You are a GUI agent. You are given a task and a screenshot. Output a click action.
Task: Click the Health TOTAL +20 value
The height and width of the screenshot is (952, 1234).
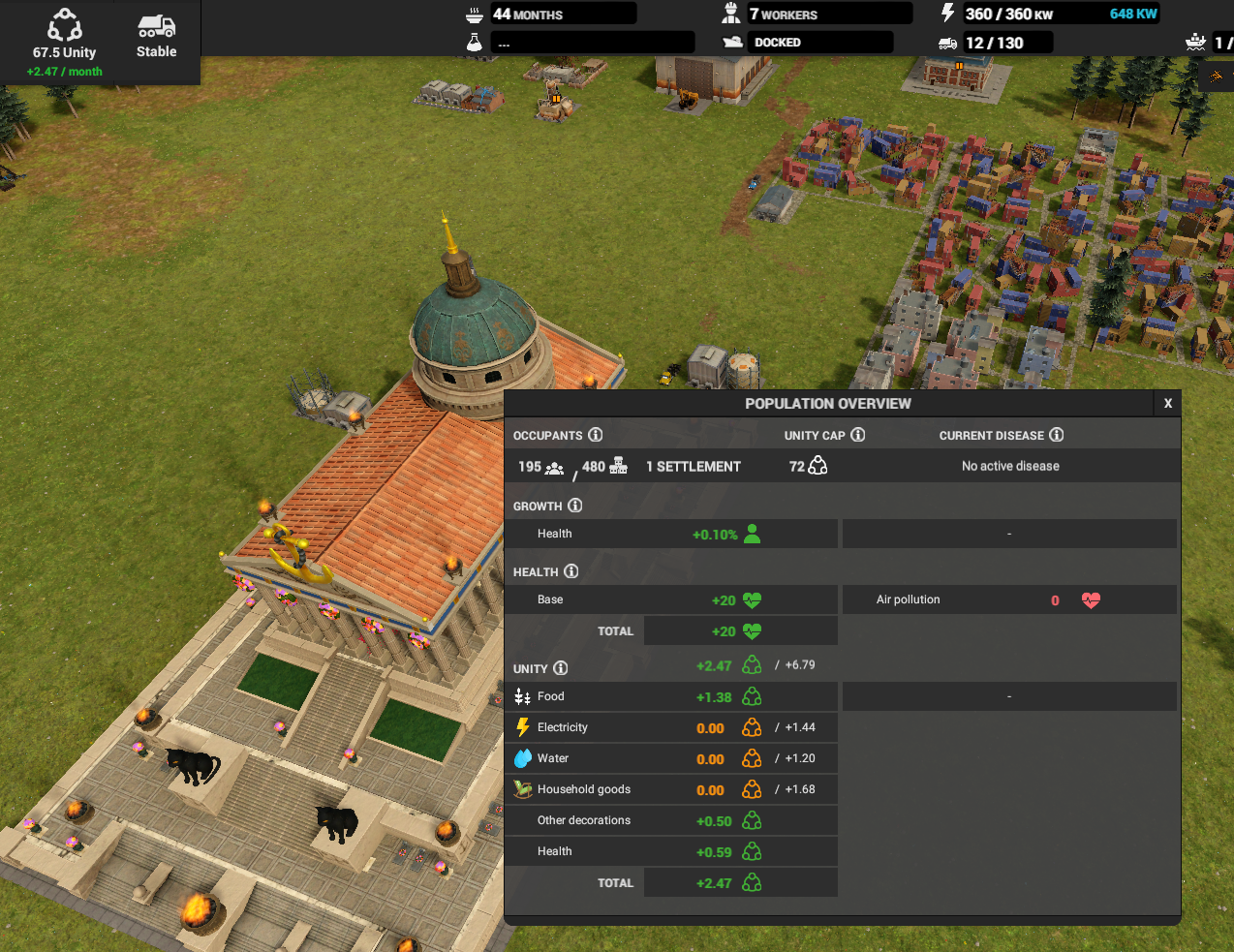(724, 631)
